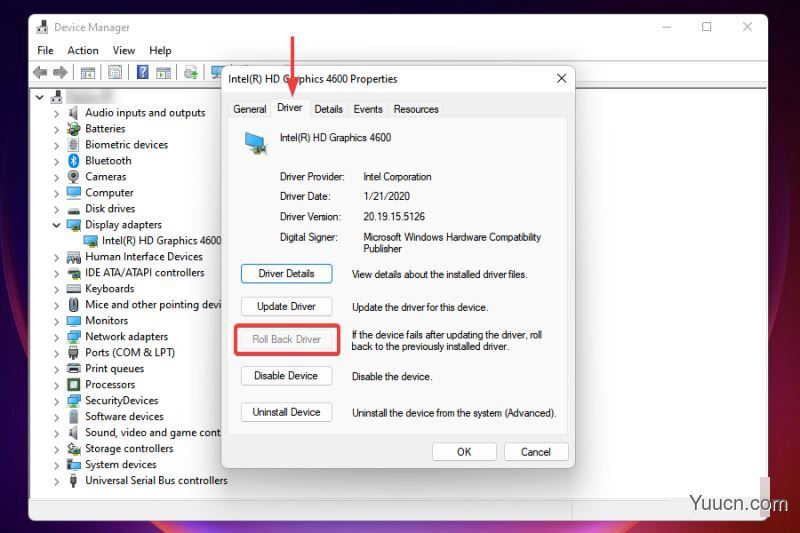Open the Help menu
Viewport: 800px width, 533px height.
tap(160, 50)
